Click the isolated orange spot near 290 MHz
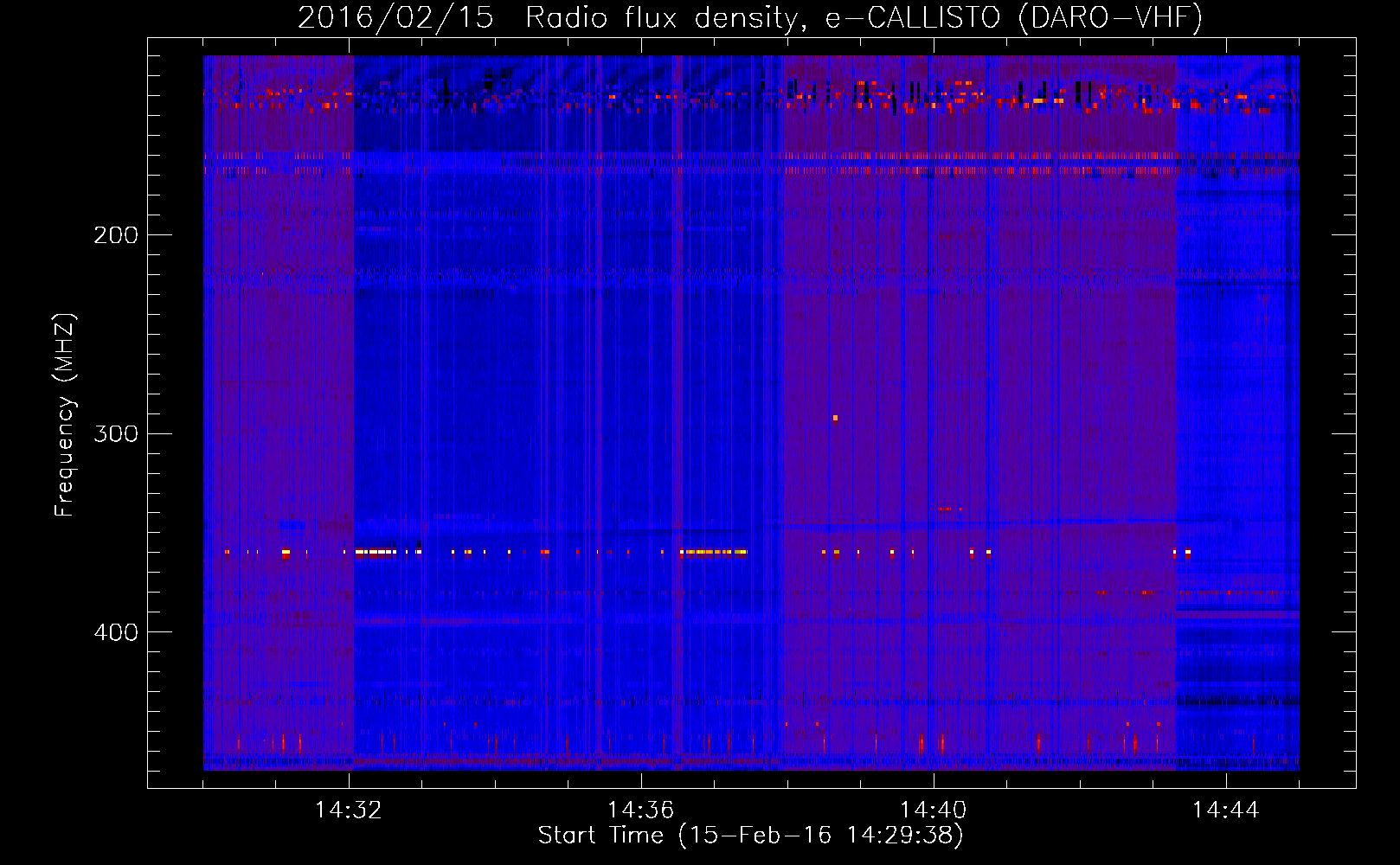The width and height of the screenshot is (1400, 865). tap(835, 418)
